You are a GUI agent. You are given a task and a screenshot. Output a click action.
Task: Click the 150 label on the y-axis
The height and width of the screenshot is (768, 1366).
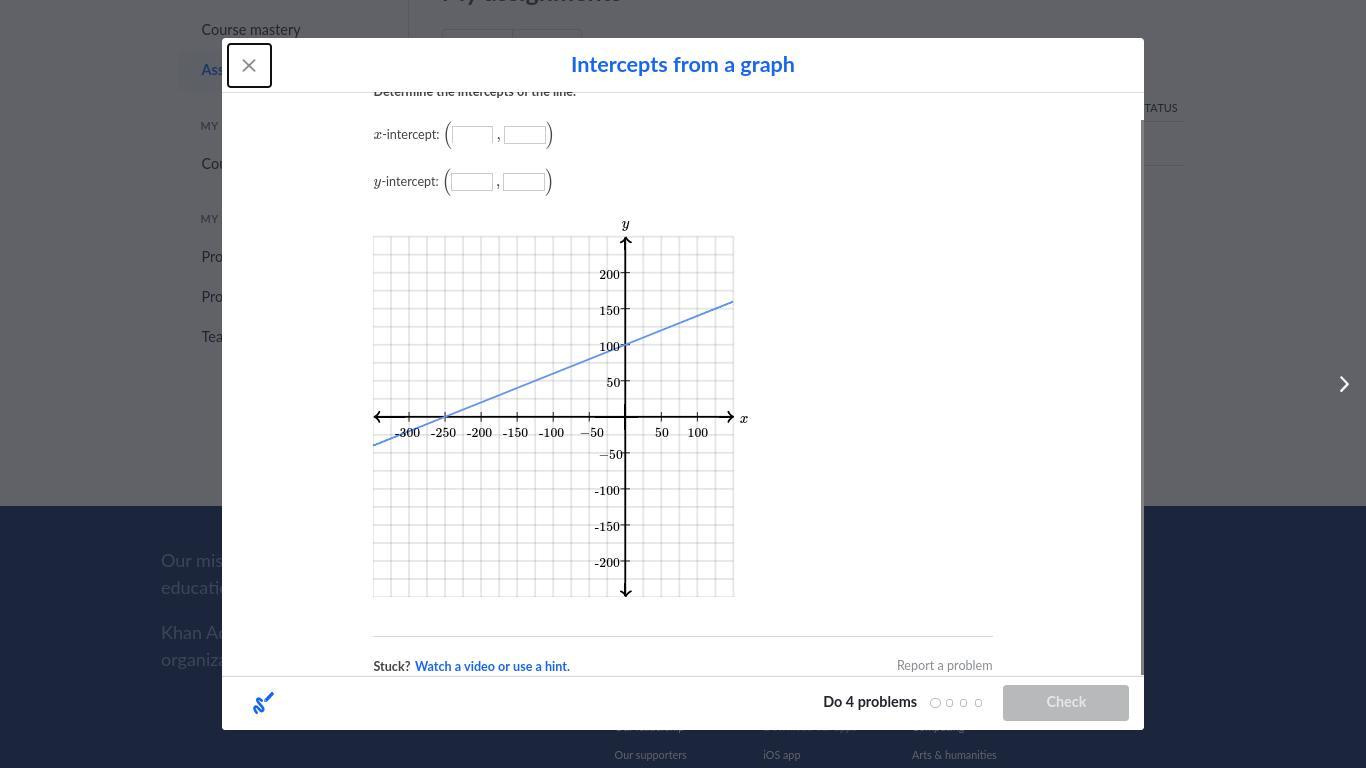click(609, 311)
